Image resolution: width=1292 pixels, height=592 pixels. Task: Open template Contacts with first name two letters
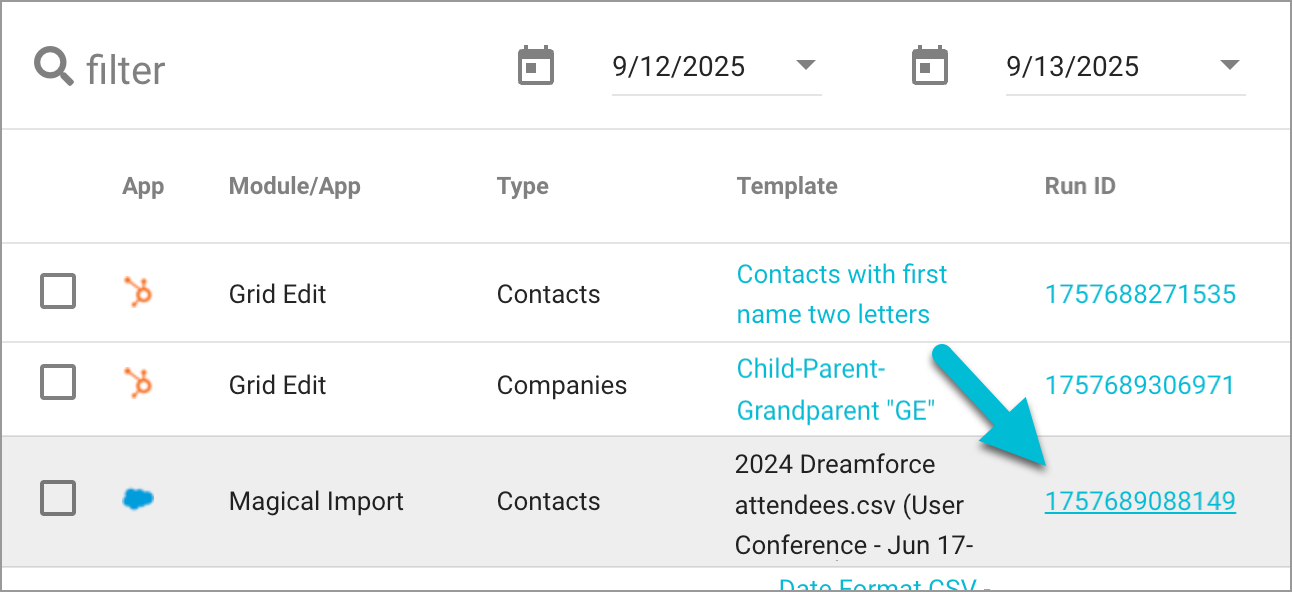click(841, 293)
